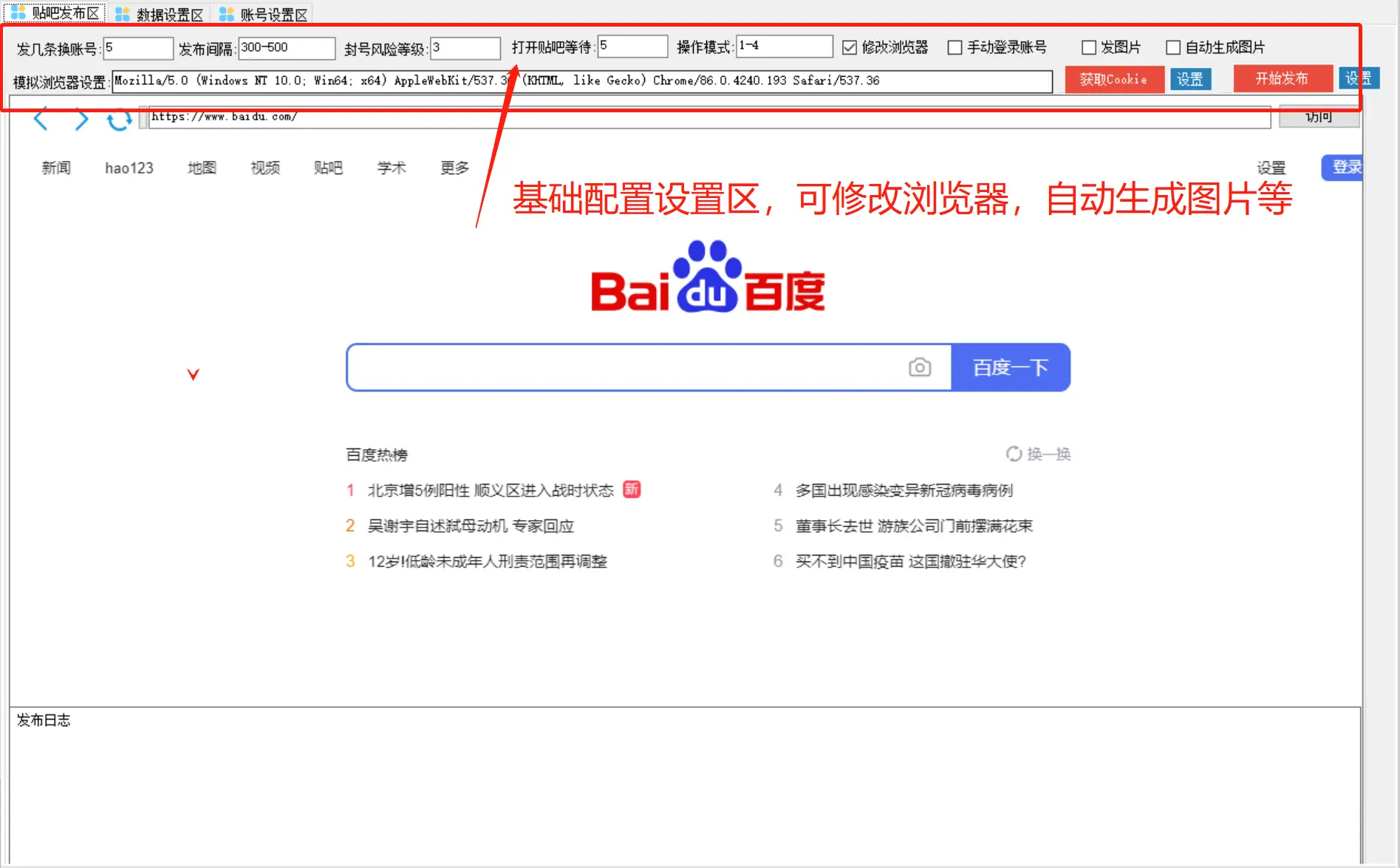
Task: Click the 操作模式 input field
Action: 785,47
